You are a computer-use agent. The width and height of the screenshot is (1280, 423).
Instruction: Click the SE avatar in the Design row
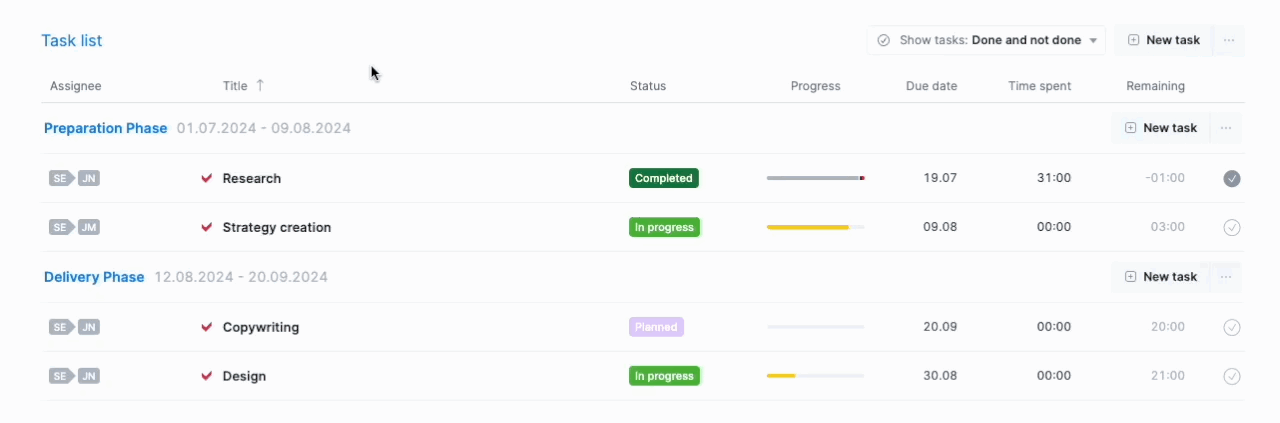pos(61,376)
